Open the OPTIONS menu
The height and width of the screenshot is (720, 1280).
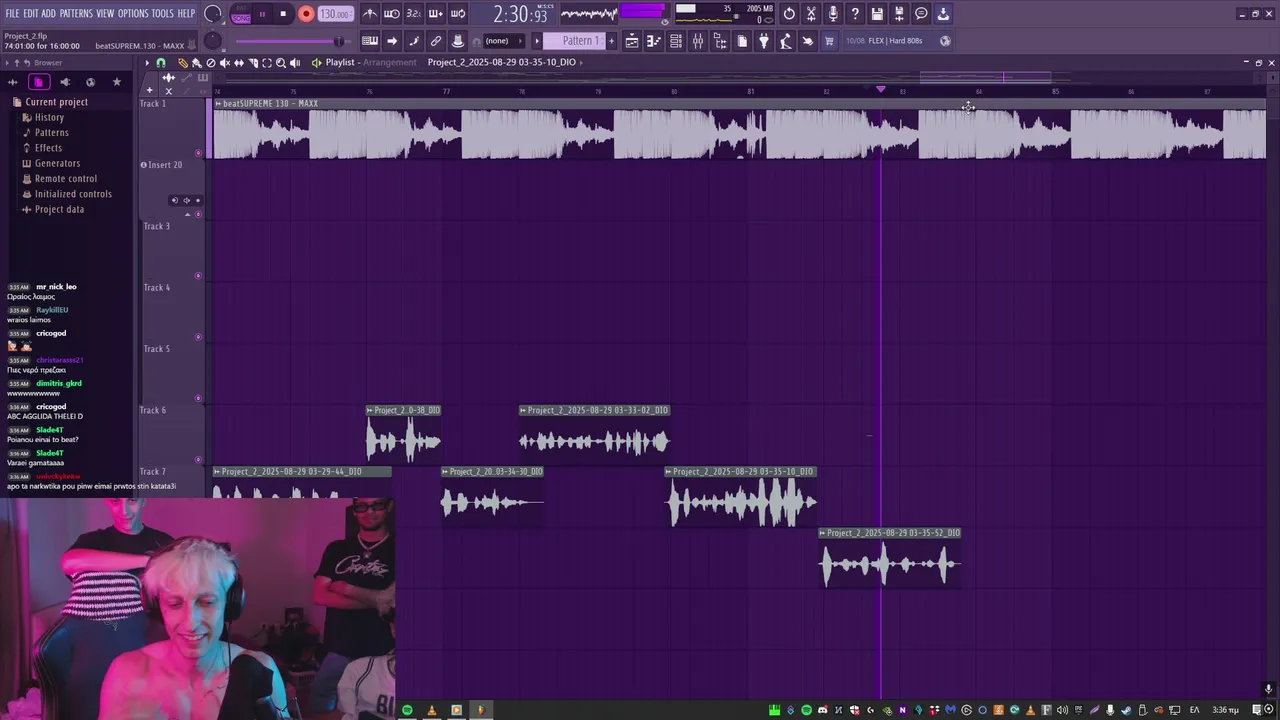click(x=133, y=13)
